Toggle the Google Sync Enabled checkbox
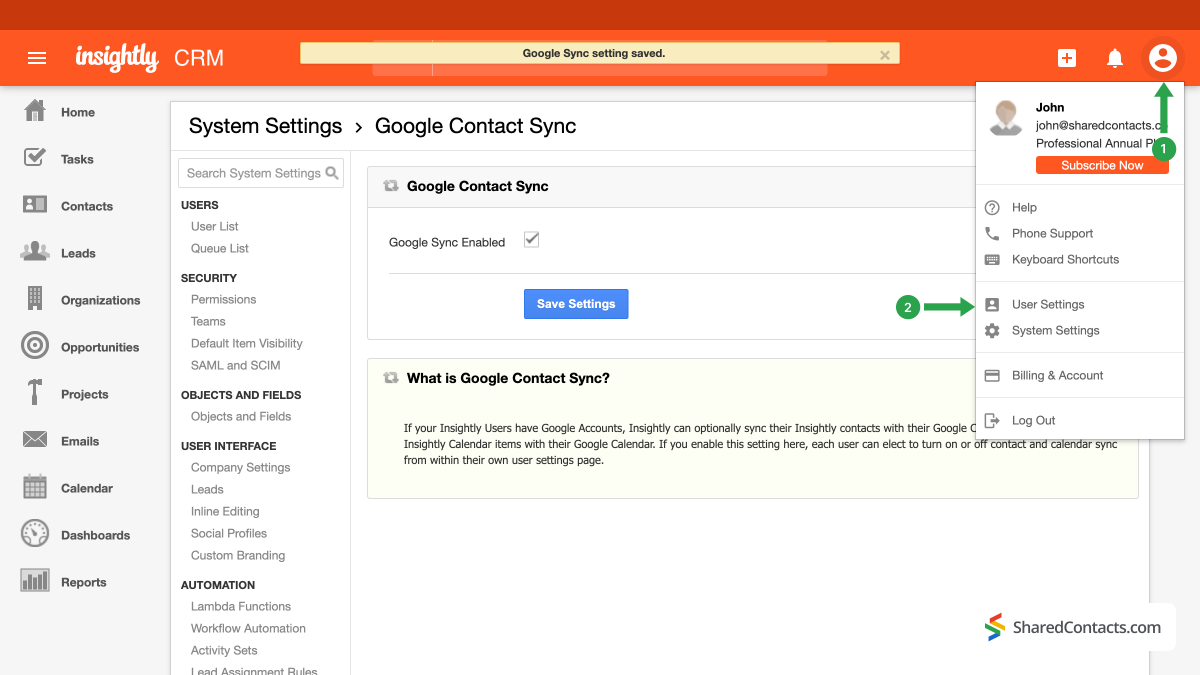 click(x=532, y=240)
